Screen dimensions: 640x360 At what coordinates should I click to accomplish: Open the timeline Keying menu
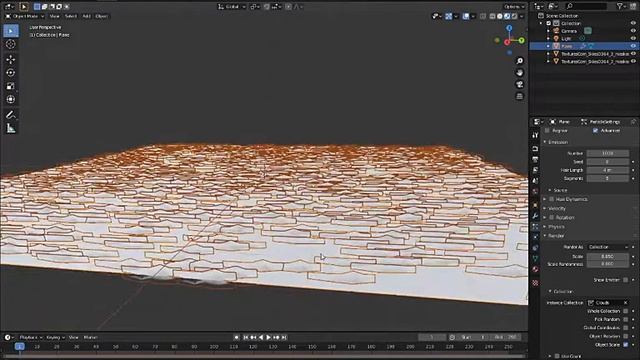[55, 338]
